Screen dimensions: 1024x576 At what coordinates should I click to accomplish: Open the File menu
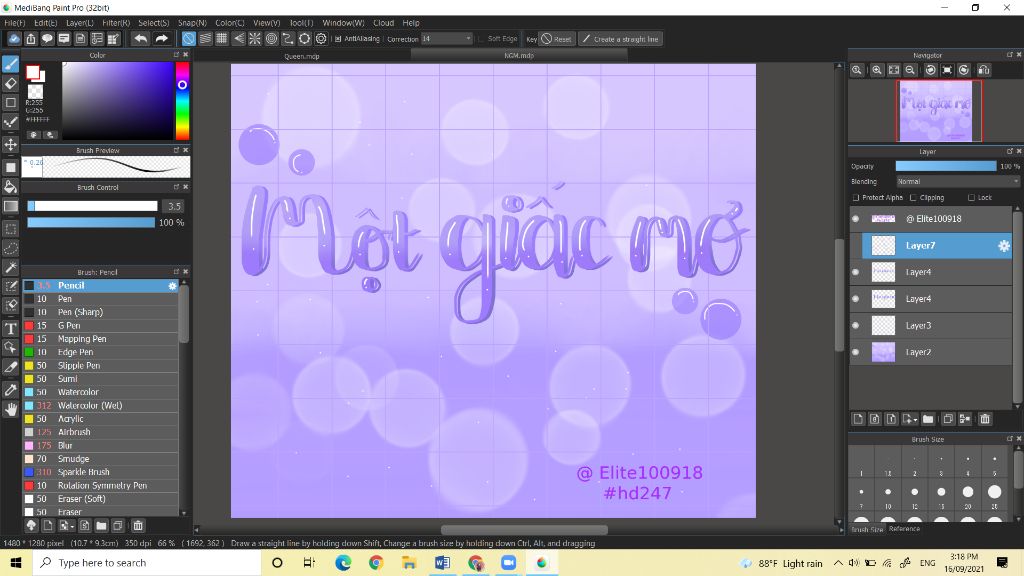14,23
